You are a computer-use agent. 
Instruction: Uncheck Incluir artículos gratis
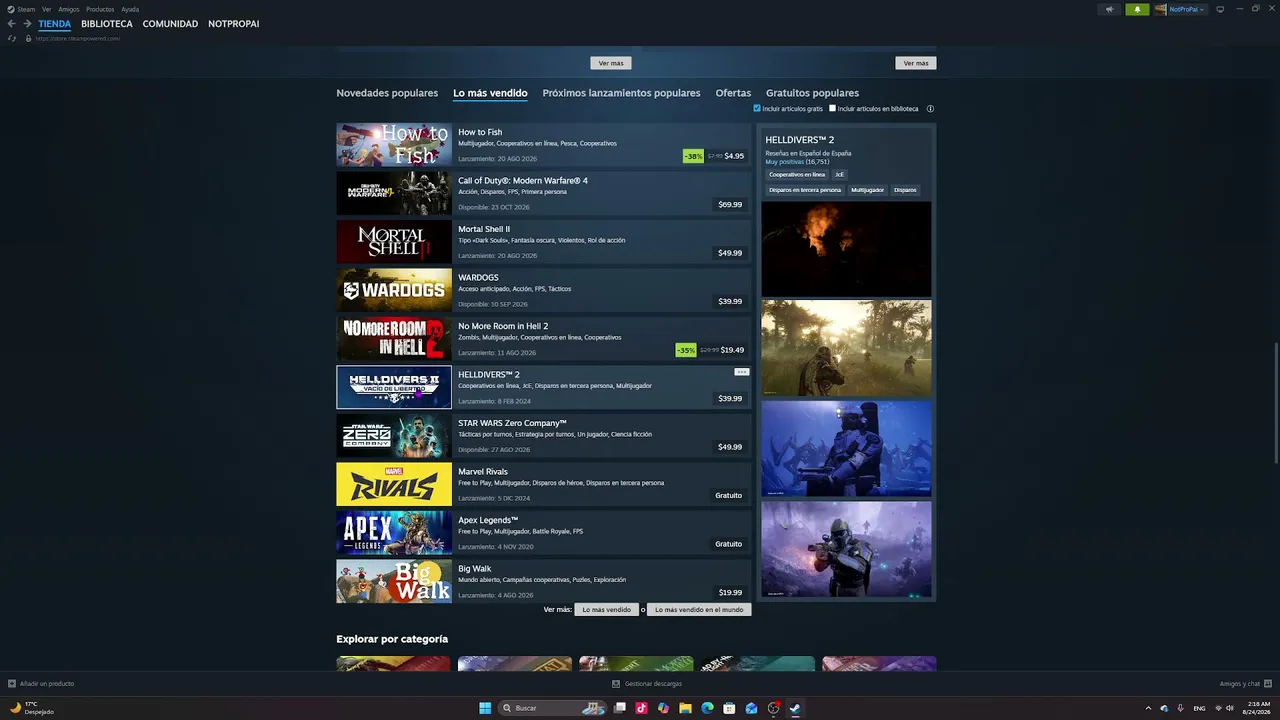(757, 108)
